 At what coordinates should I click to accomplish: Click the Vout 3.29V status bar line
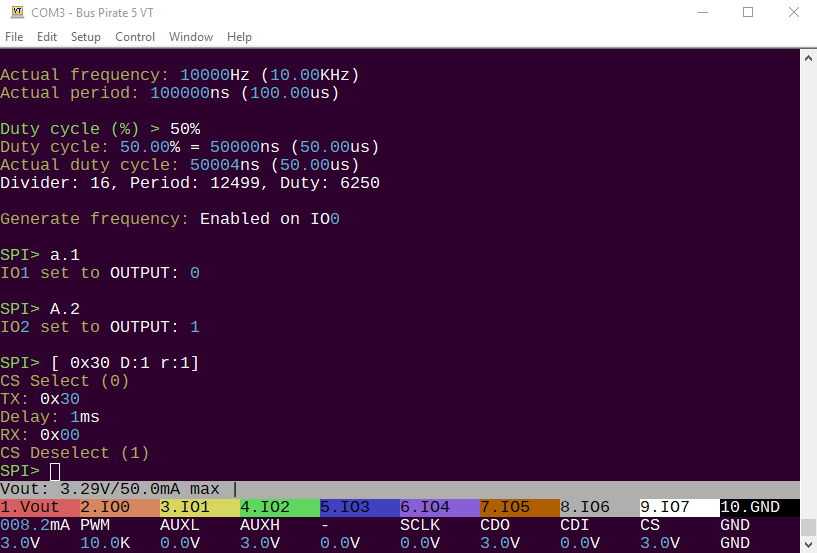coord(400,489)
